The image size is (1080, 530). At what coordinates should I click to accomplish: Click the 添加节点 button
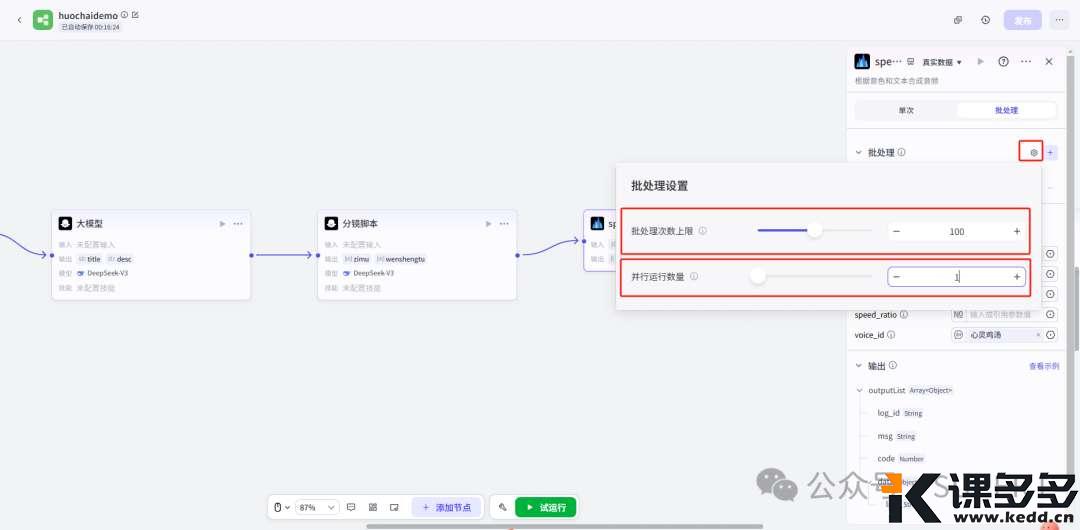(x=447, y=507)
